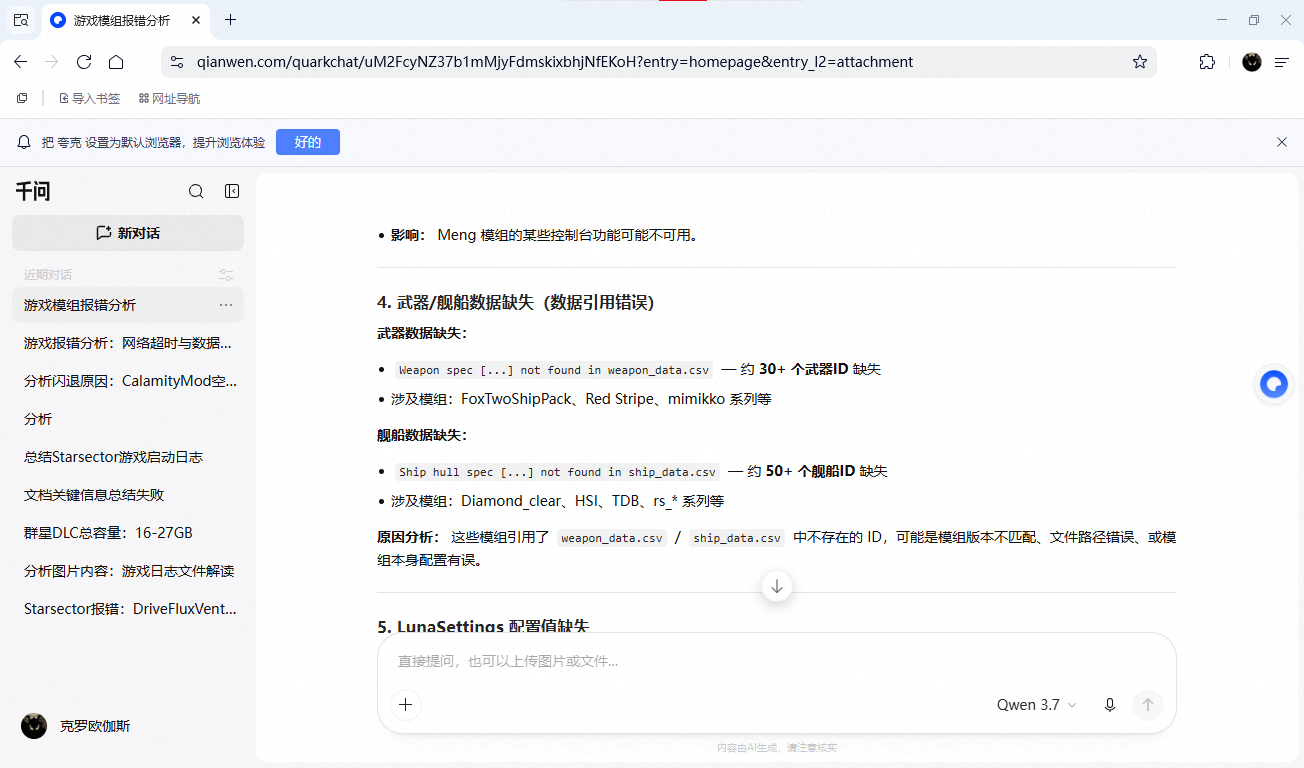
Task: Open the browser extensions icon
Action: coord(1207,62)
